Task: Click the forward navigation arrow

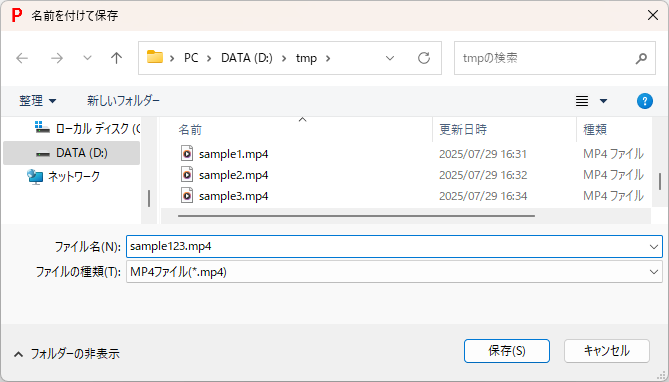Action: (57, 58)
